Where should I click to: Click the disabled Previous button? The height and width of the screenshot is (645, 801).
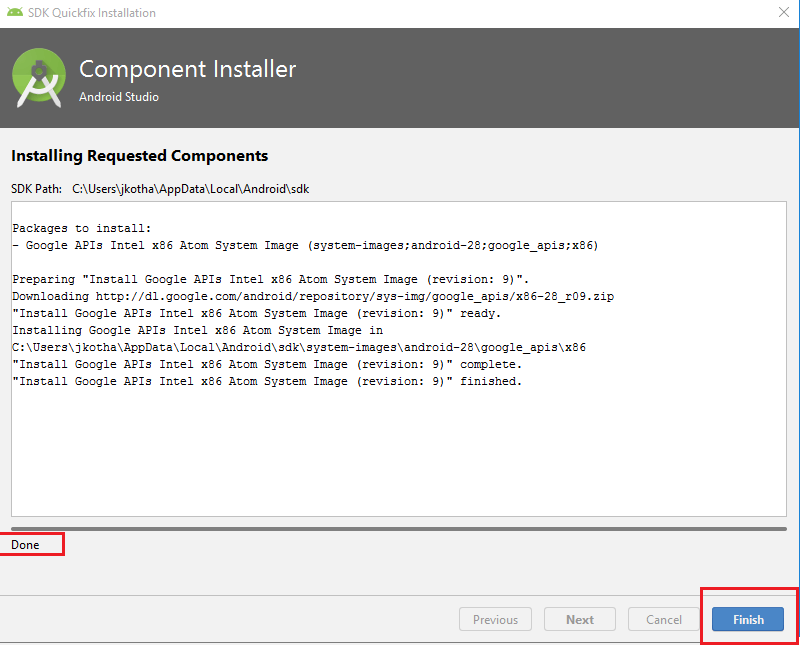[495, 619]
